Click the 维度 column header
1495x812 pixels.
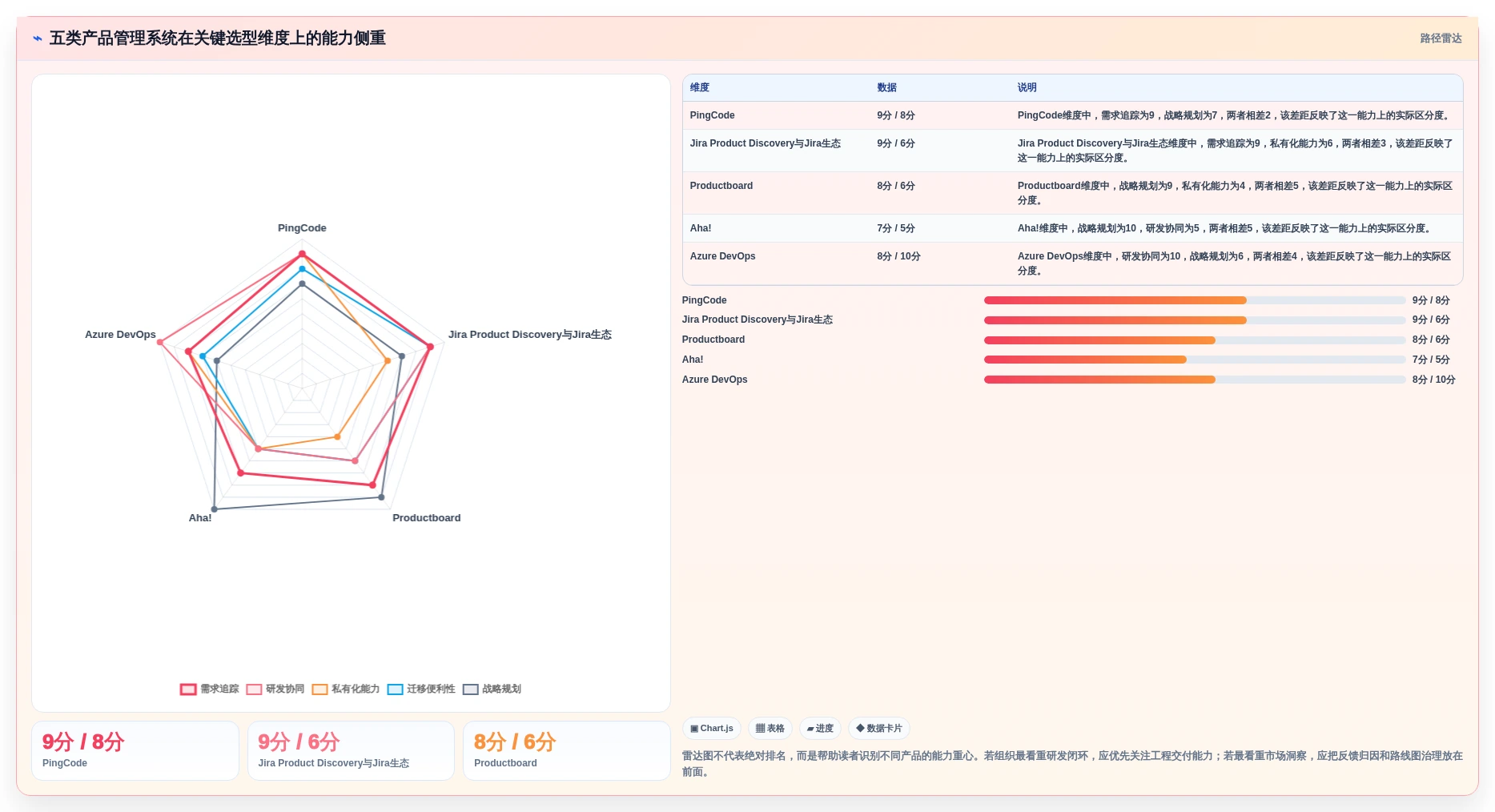coord(700,87)
